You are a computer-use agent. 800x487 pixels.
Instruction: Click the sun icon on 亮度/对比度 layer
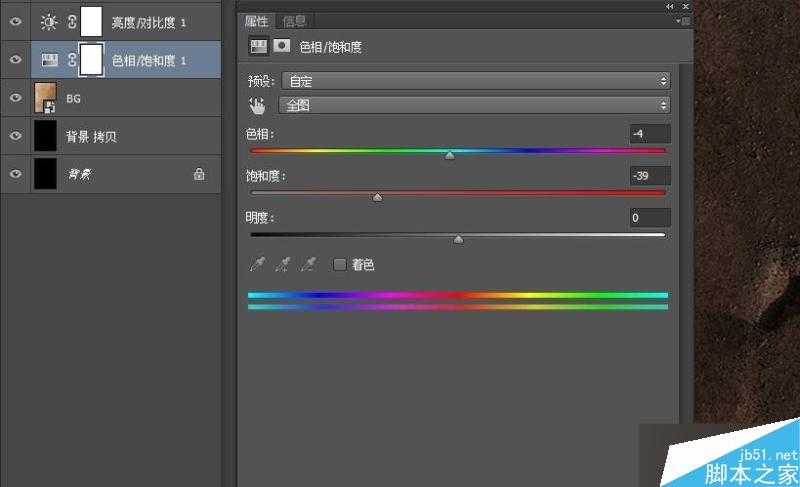pos(46,21)
